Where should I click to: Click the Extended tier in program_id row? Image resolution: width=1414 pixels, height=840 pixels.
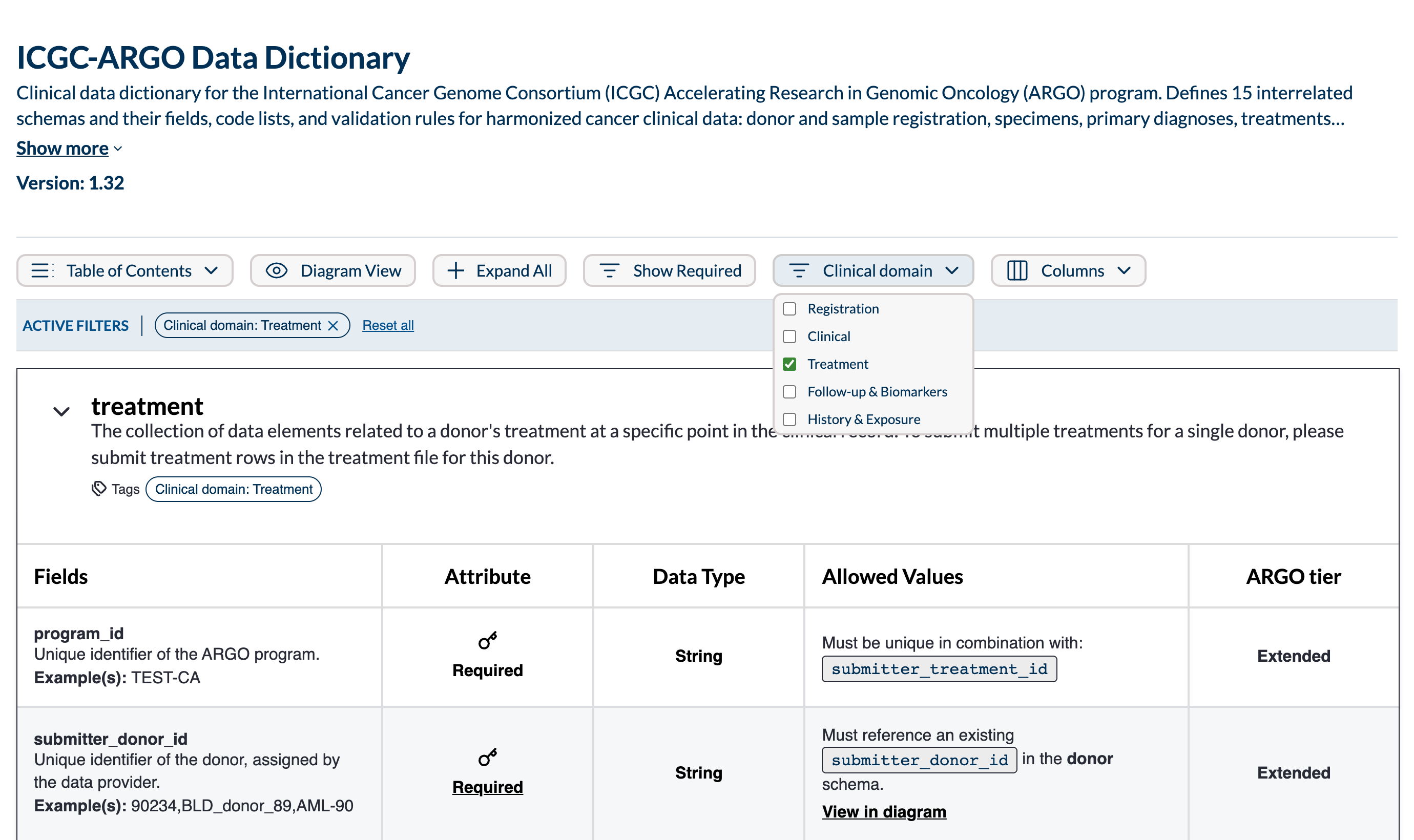pyautogui.click(x=1294, y=656)
